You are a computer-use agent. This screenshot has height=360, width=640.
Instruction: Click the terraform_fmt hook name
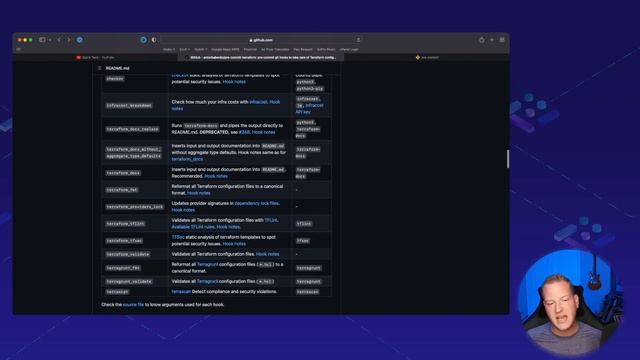click(122, 190)
